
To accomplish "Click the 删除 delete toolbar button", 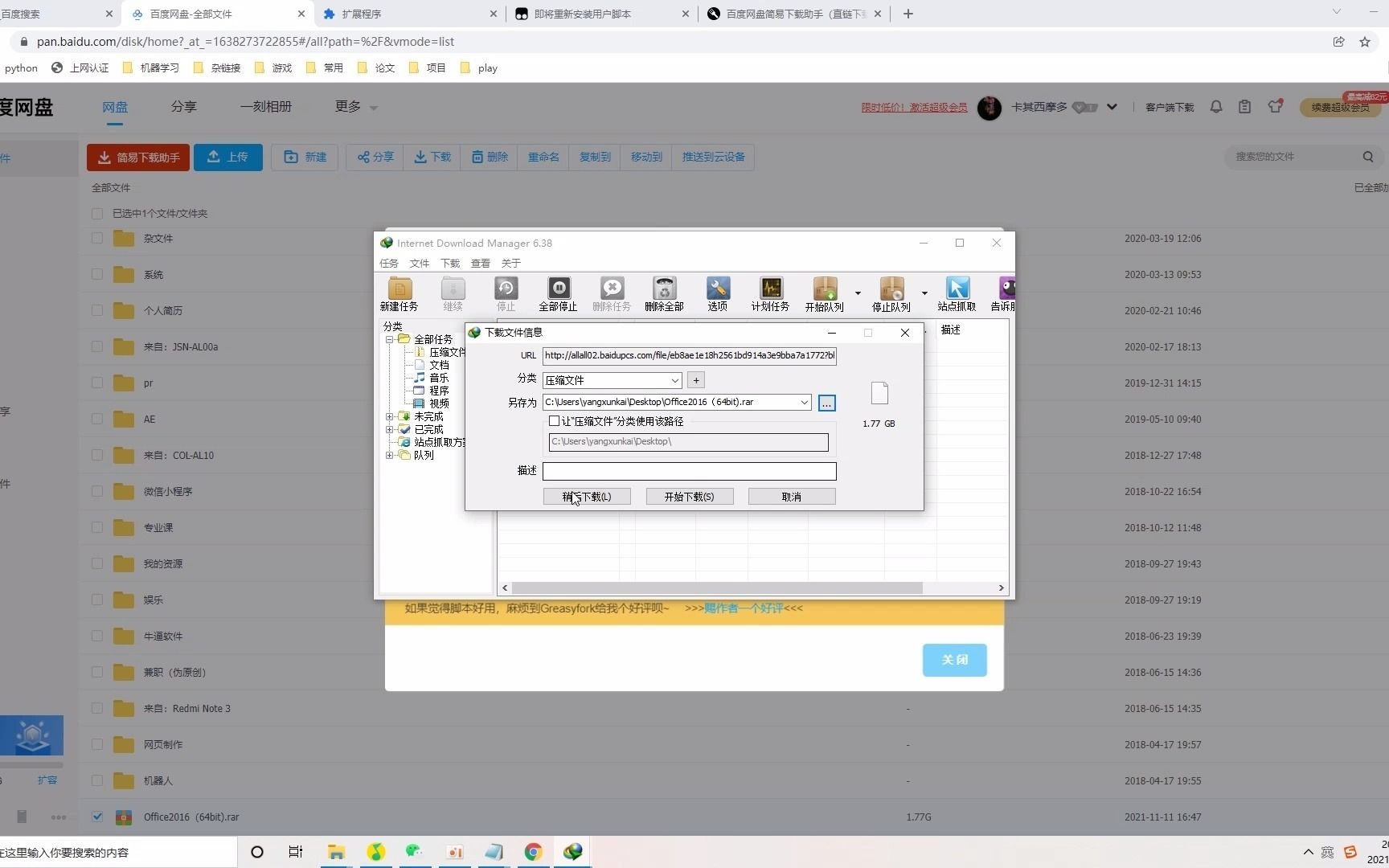I will [490, 158].
